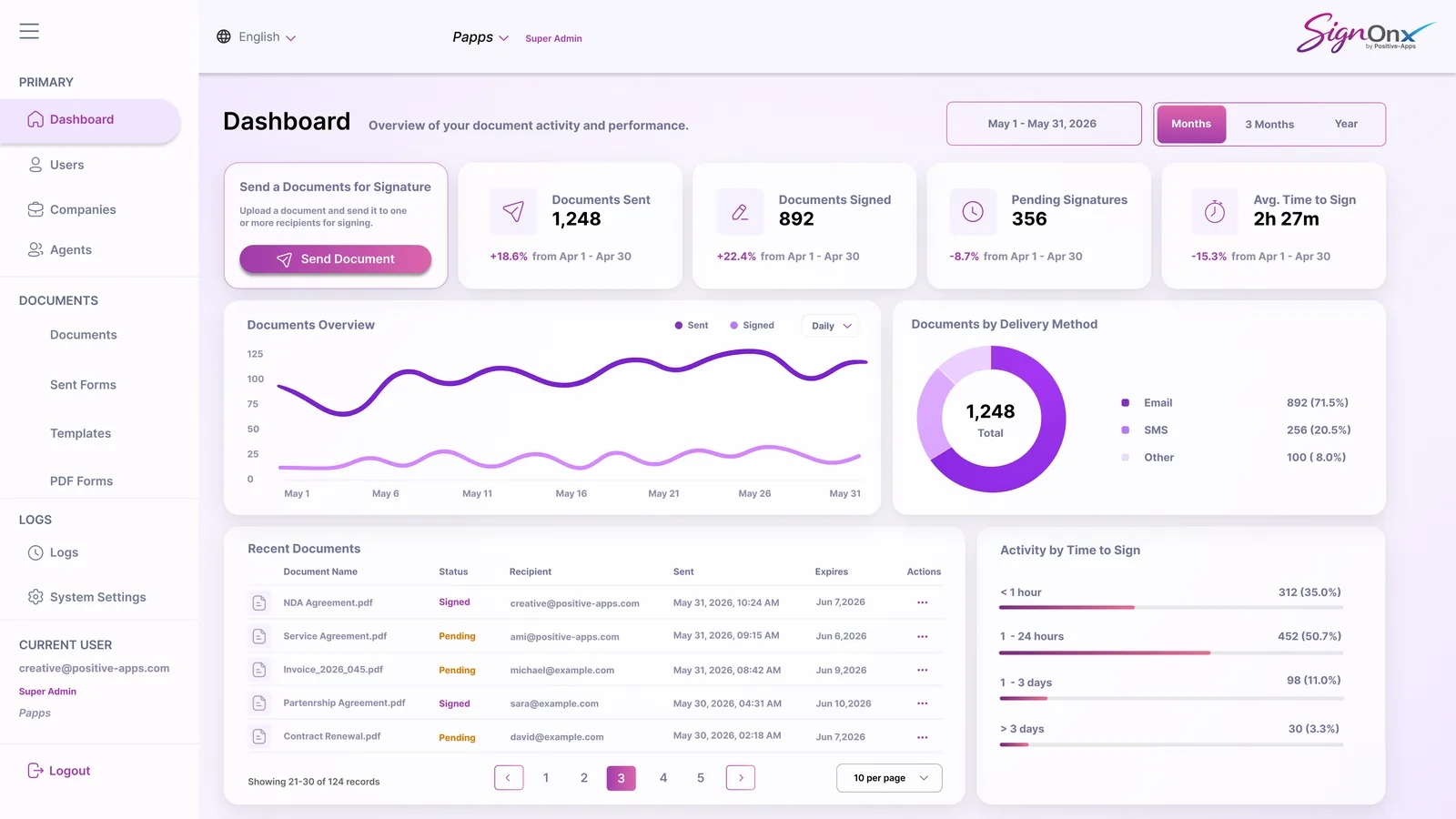
Task: Open PDF Forms in the sidebar
Action: click(x=81, y=481)
